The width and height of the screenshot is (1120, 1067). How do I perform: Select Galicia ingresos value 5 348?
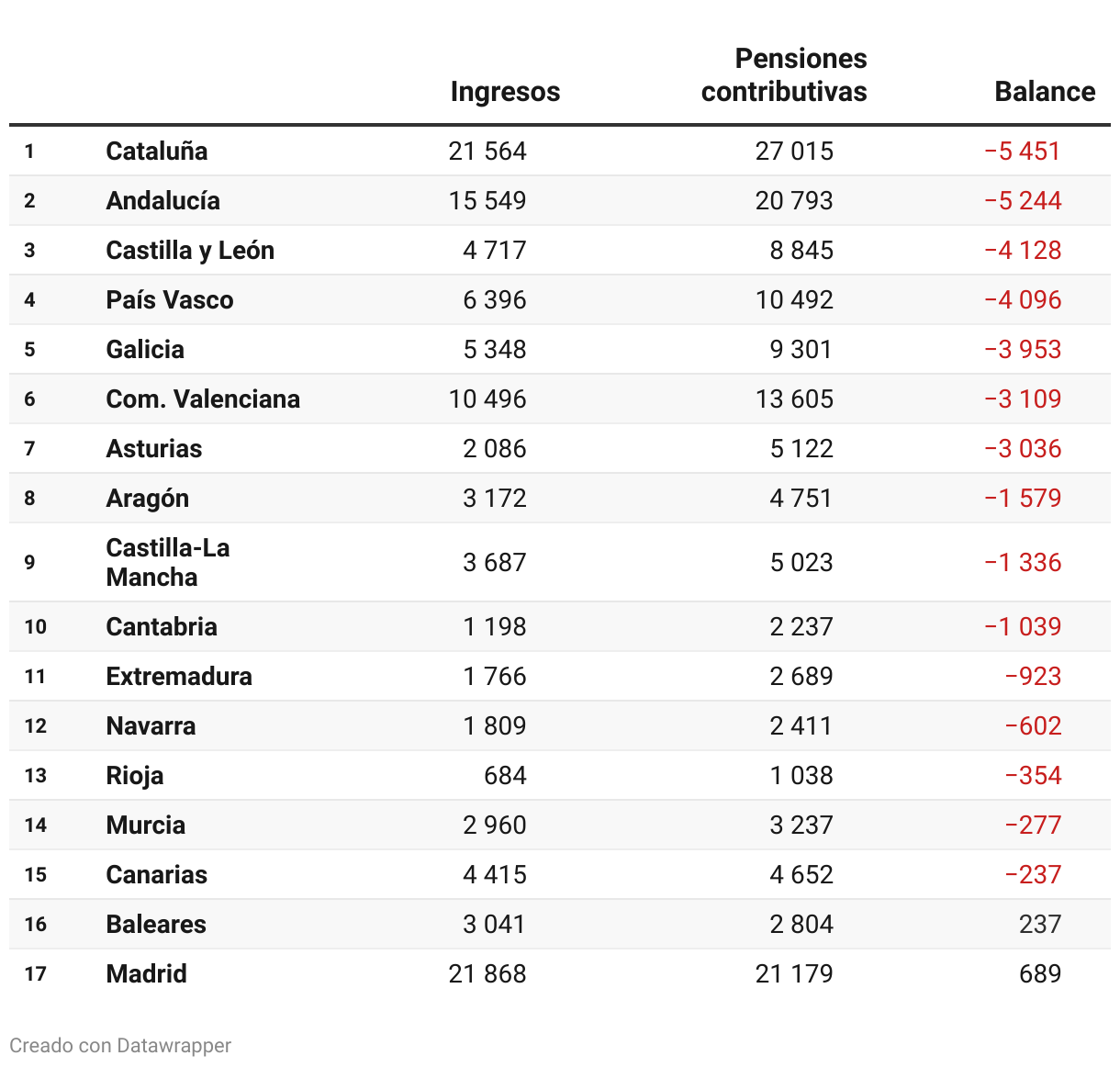(495, 349)
